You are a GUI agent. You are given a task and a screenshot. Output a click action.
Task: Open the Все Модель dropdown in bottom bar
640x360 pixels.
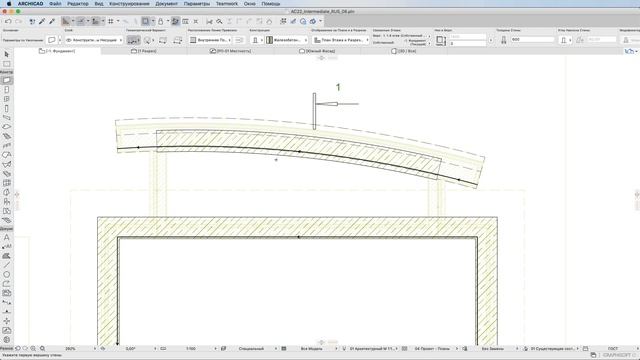312,349
